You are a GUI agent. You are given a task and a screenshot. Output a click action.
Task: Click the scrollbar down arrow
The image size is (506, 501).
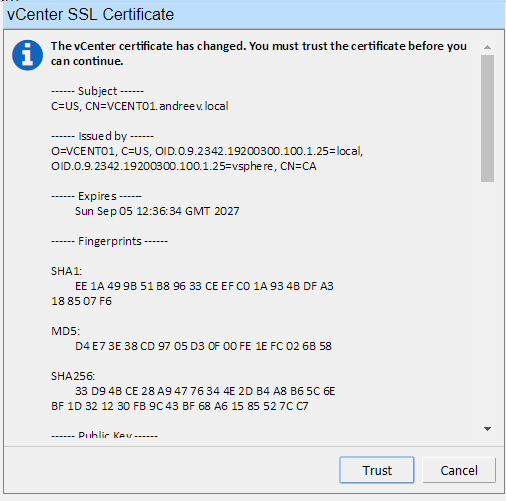487,429
